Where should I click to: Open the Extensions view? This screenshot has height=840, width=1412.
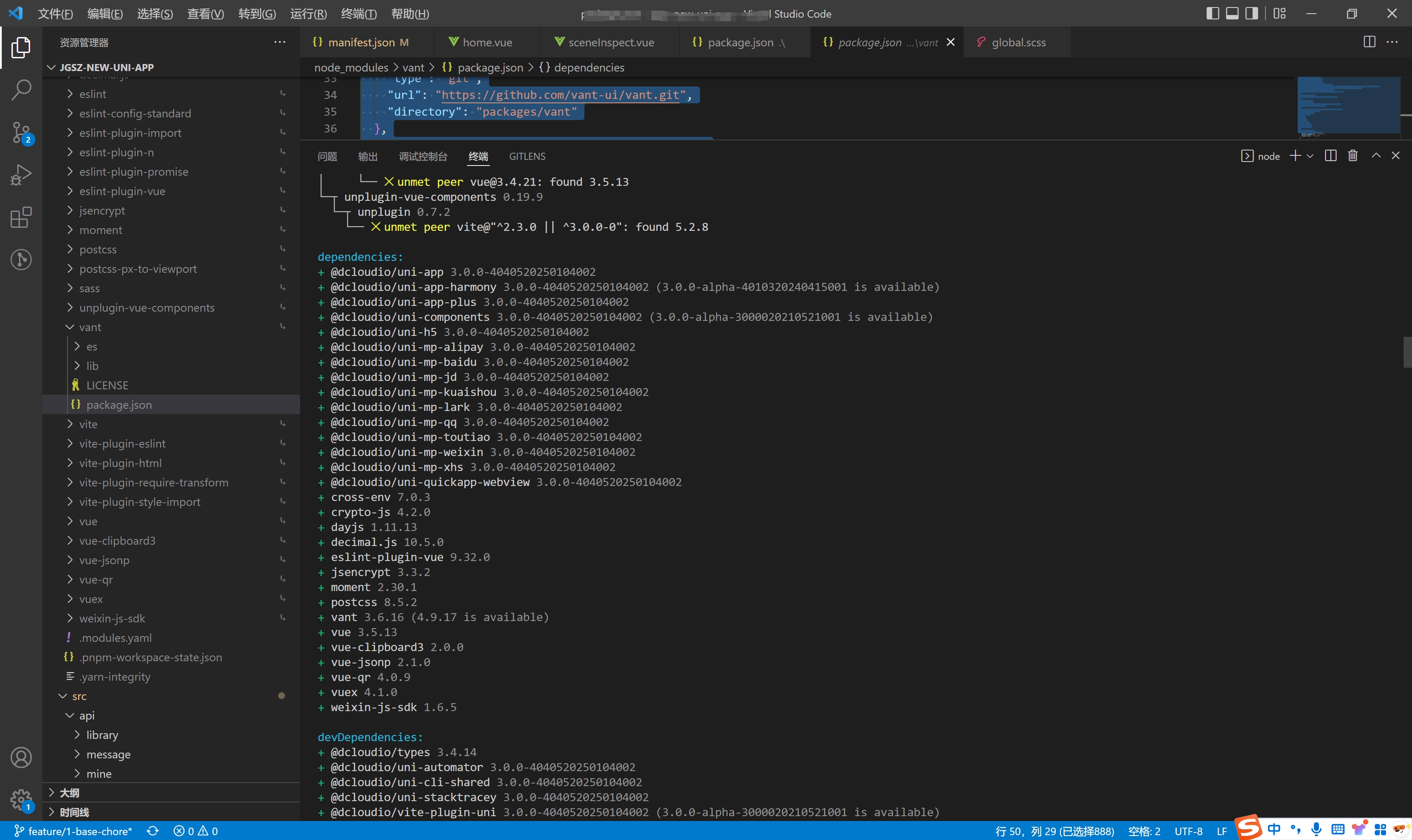click(x=21, y=217)
